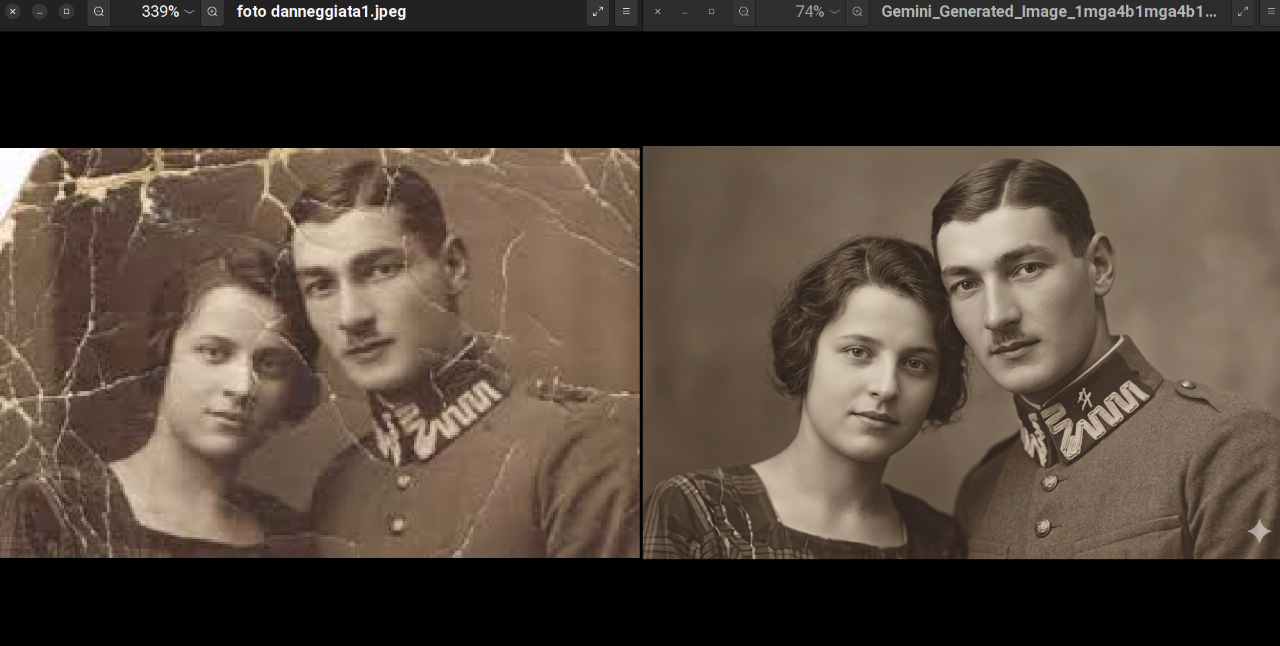Minimize the foto danneggiata1.jpeg window
This screenshot has height=646, width=1280.
[x=40, y=12]
